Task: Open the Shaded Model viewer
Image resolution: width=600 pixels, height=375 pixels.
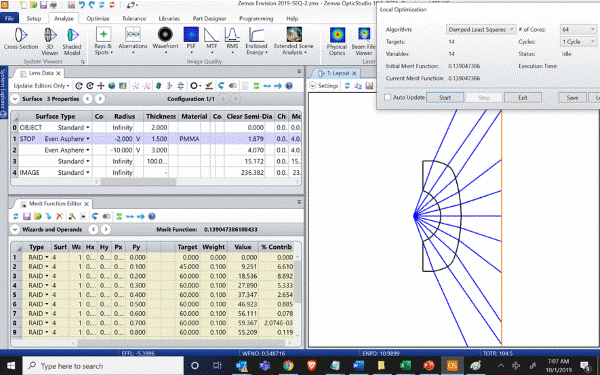Action: pos(72,41)
